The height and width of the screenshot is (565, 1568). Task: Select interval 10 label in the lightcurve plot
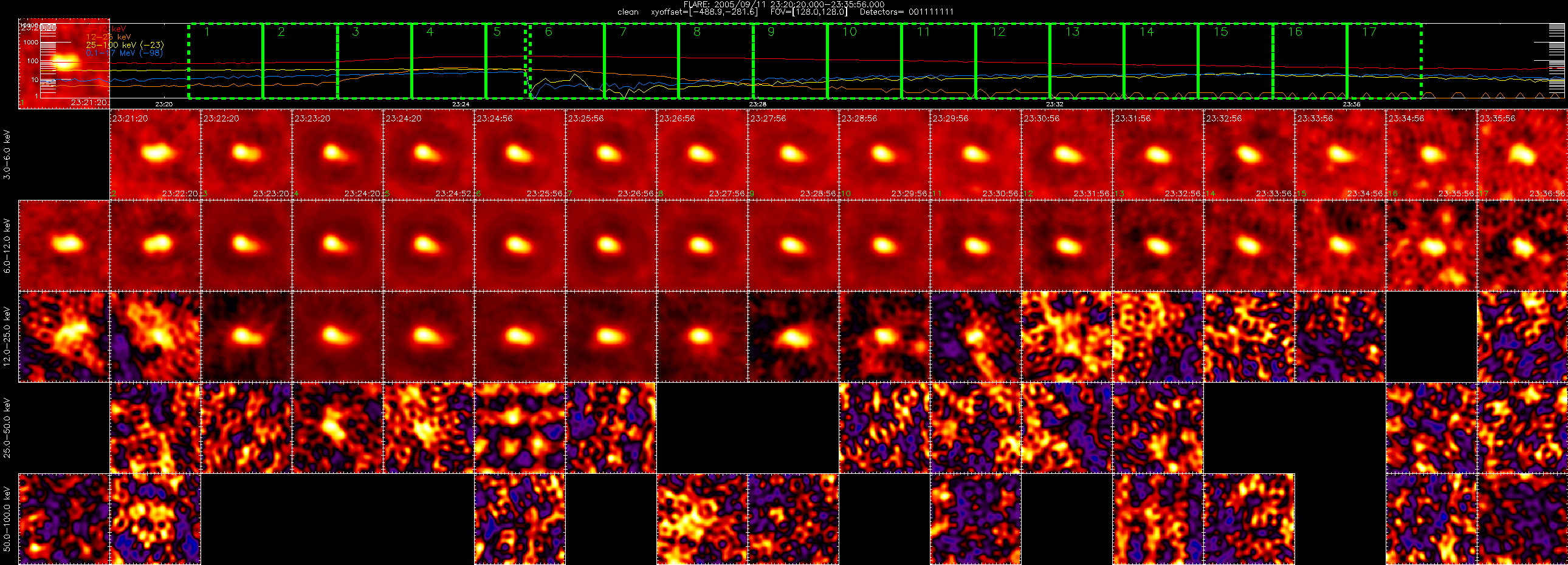point(850,32)
